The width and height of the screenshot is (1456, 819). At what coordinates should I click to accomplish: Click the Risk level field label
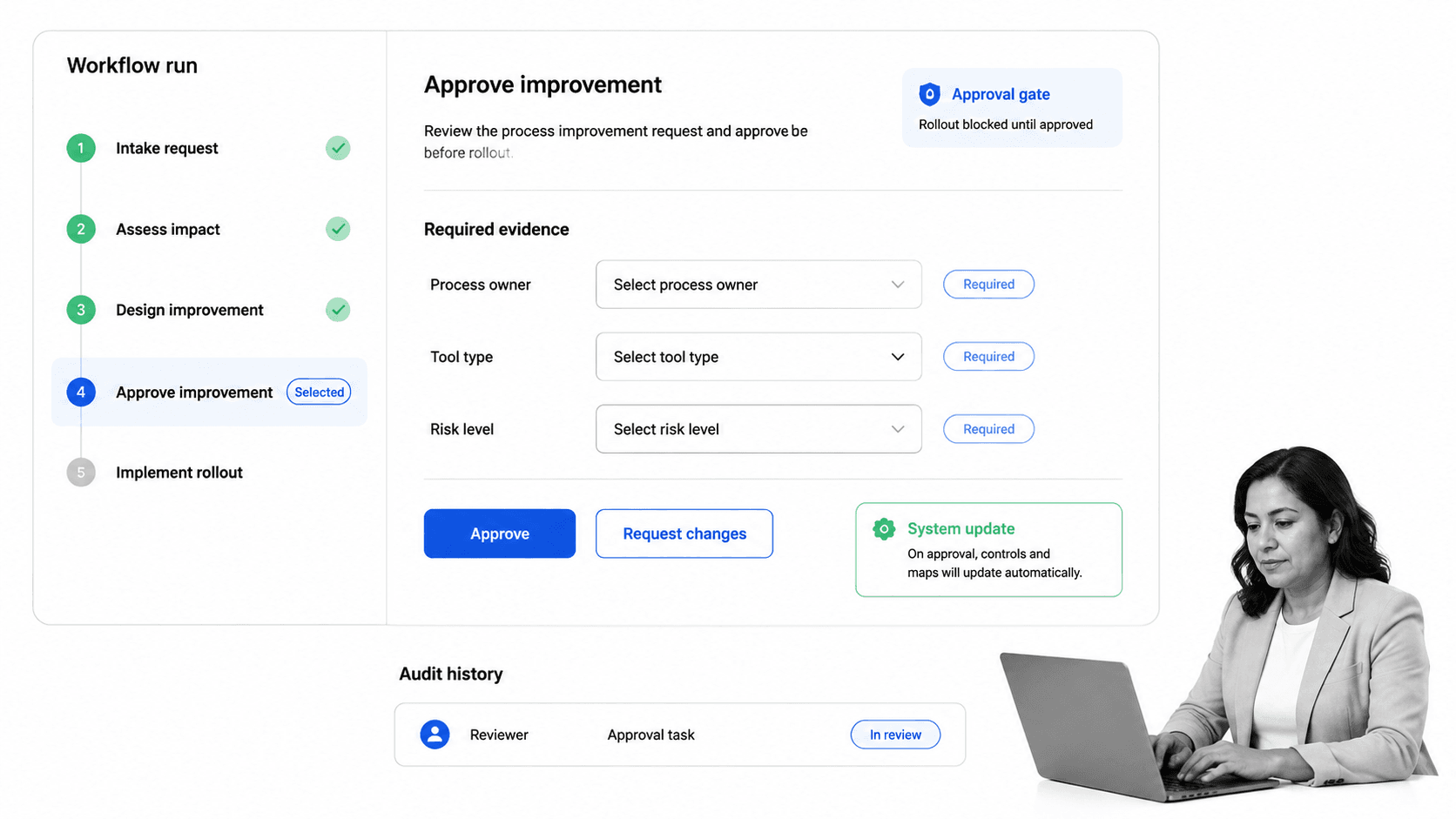coord(462,429)
